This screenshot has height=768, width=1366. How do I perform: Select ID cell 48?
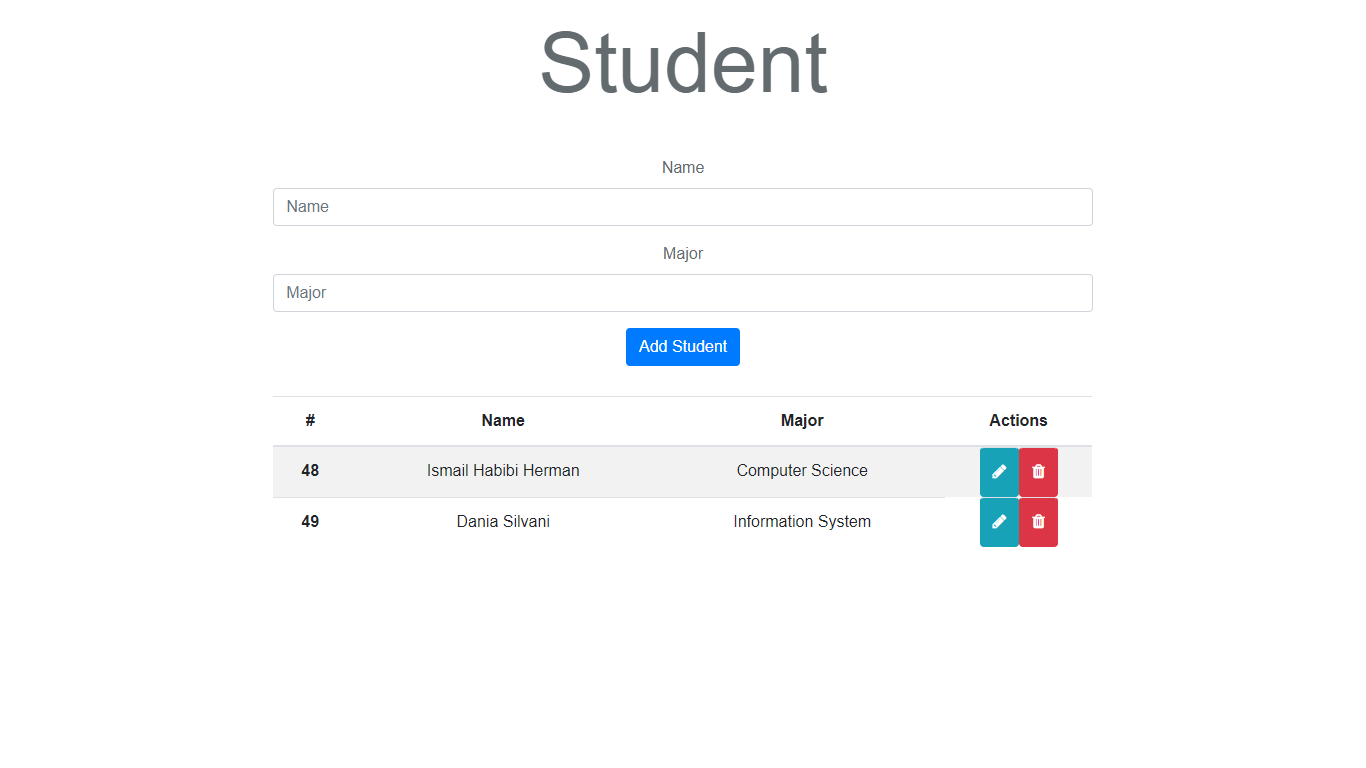click(310, 471)
